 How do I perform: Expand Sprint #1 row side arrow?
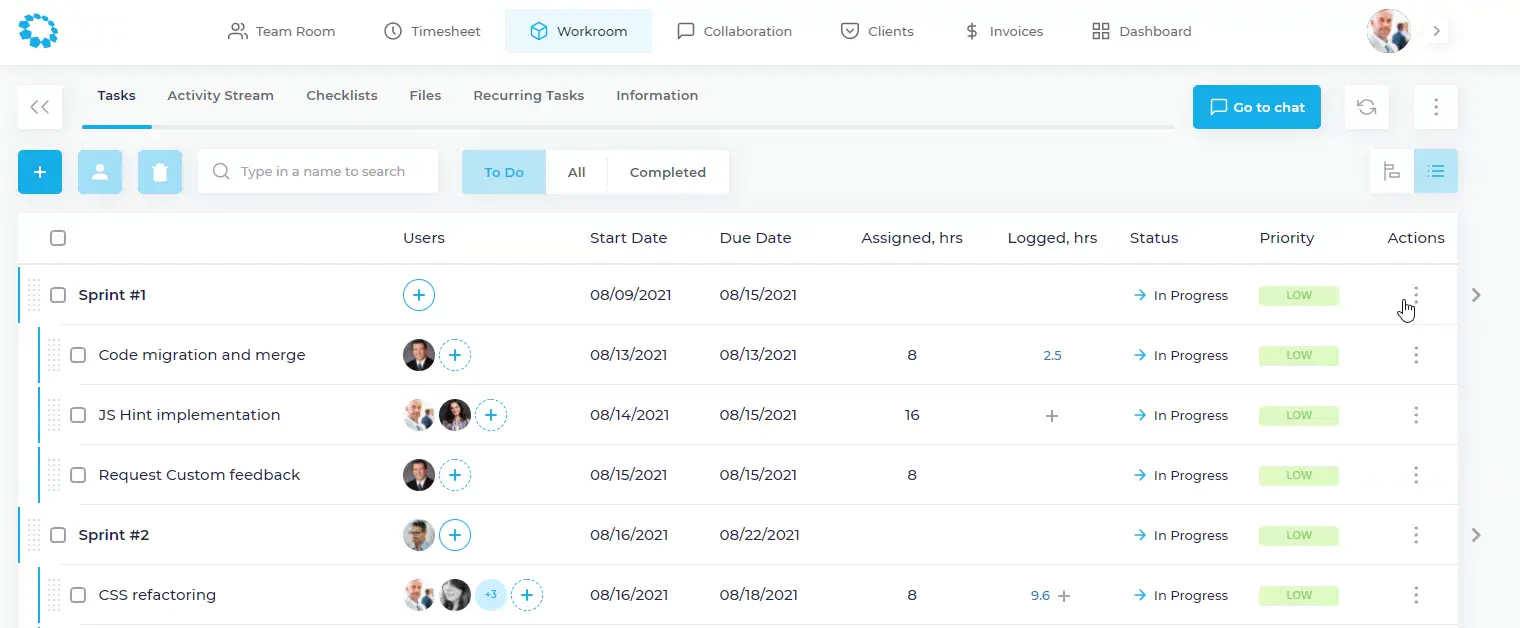pos(1476,295)
